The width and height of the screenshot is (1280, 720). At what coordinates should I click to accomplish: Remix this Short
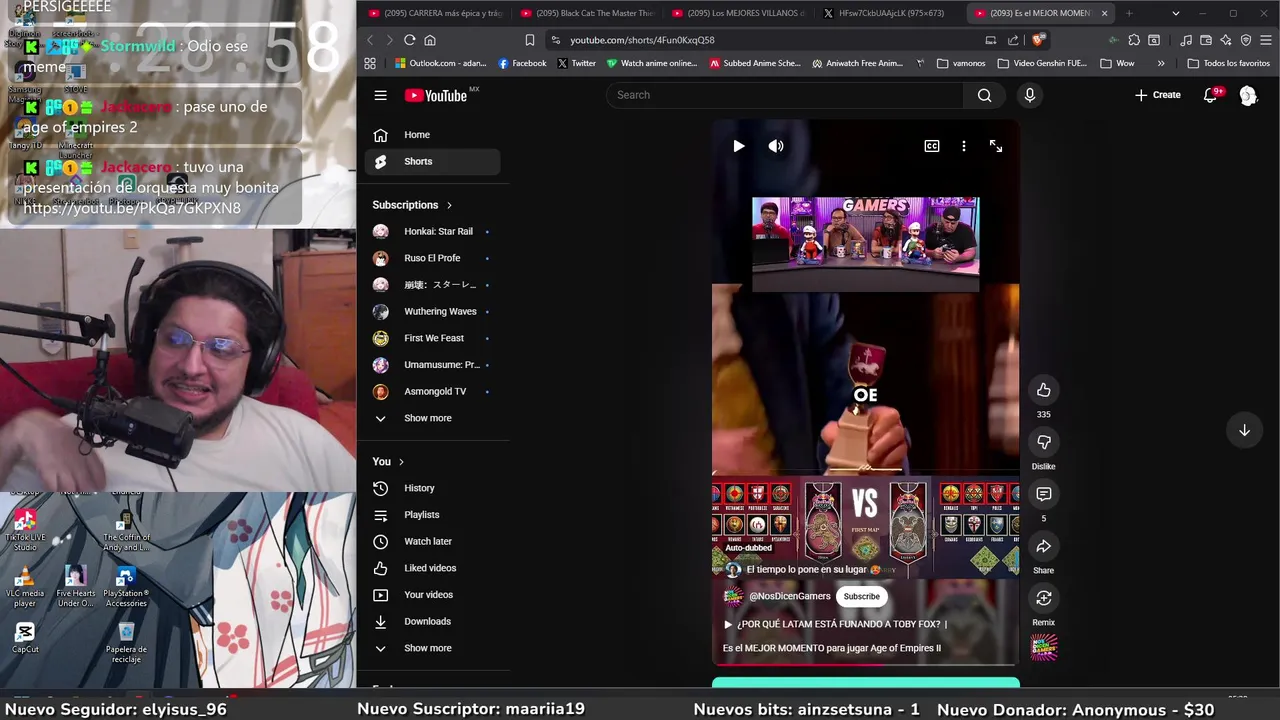(1043, 598)
